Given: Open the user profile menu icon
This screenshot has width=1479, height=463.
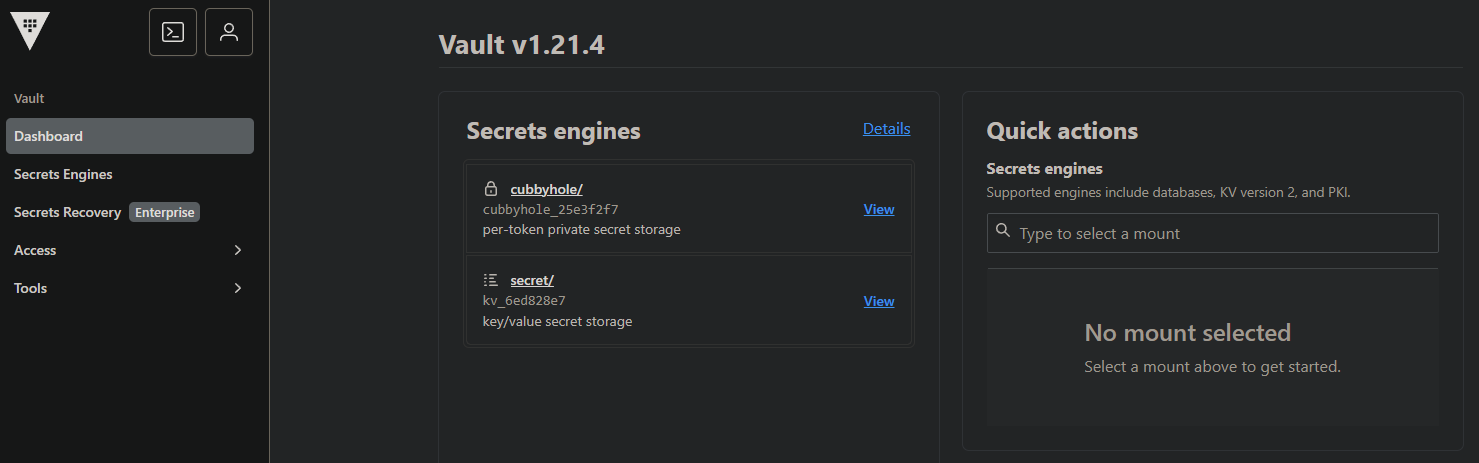Looking at the screenshot, I should pyautogui.click(x=229, y=32).
